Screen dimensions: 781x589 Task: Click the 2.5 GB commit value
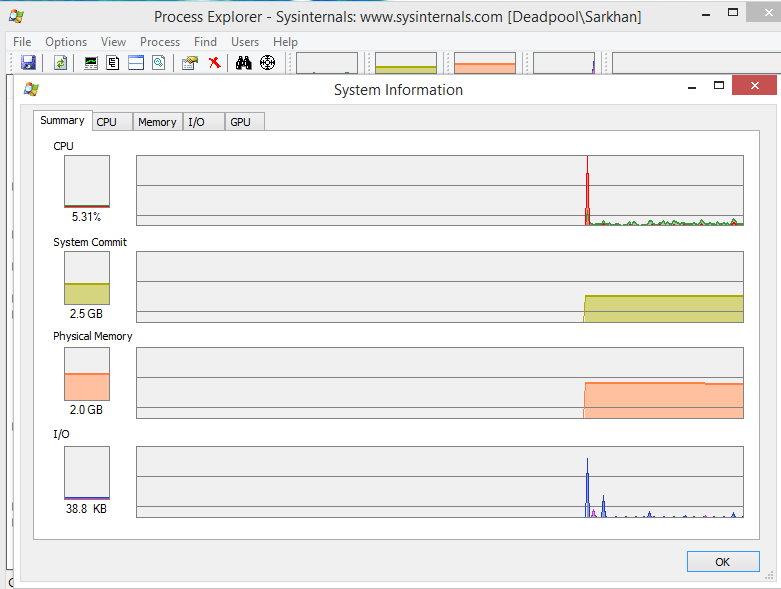86,314
